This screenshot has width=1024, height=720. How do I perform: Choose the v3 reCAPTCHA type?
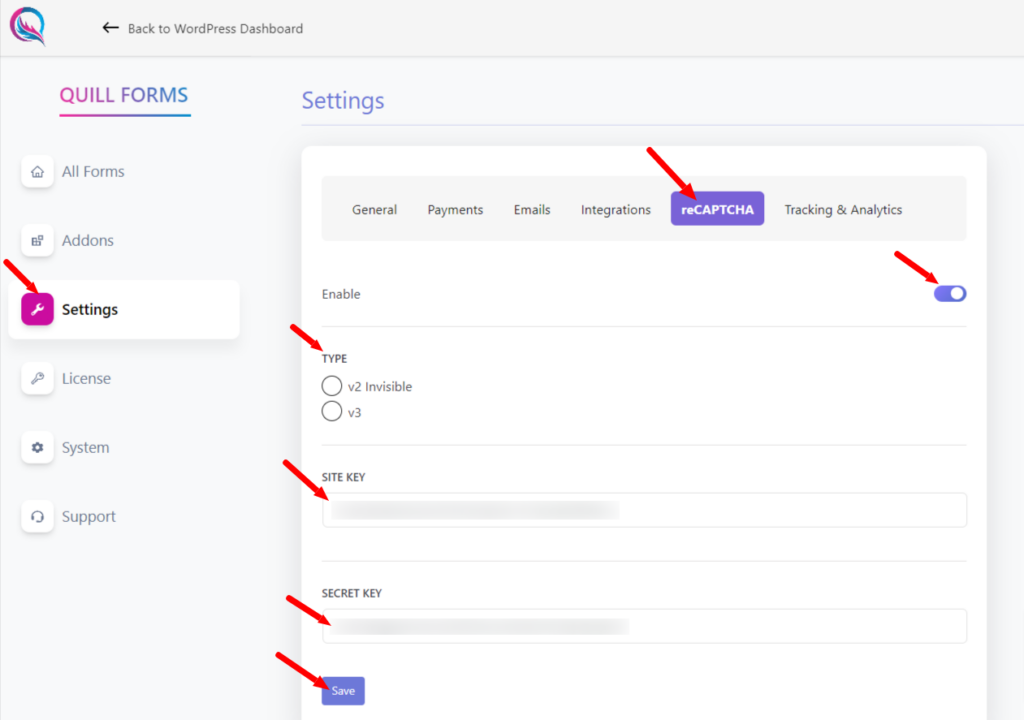click(x=332, y=411)
